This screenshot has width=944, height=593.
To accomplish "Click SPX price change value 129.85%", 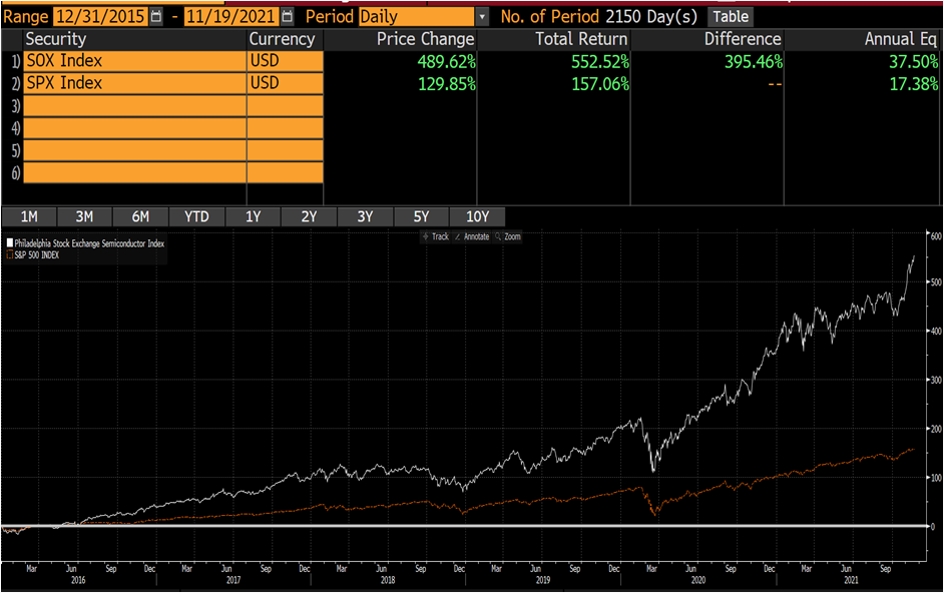I will 446,84.
